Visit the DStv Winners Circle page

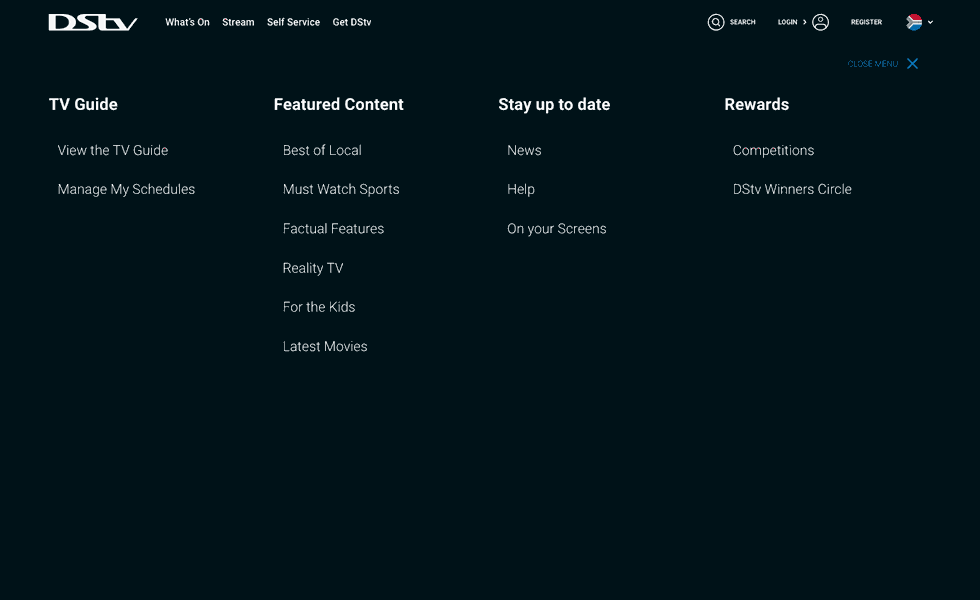tap(792, 189)
